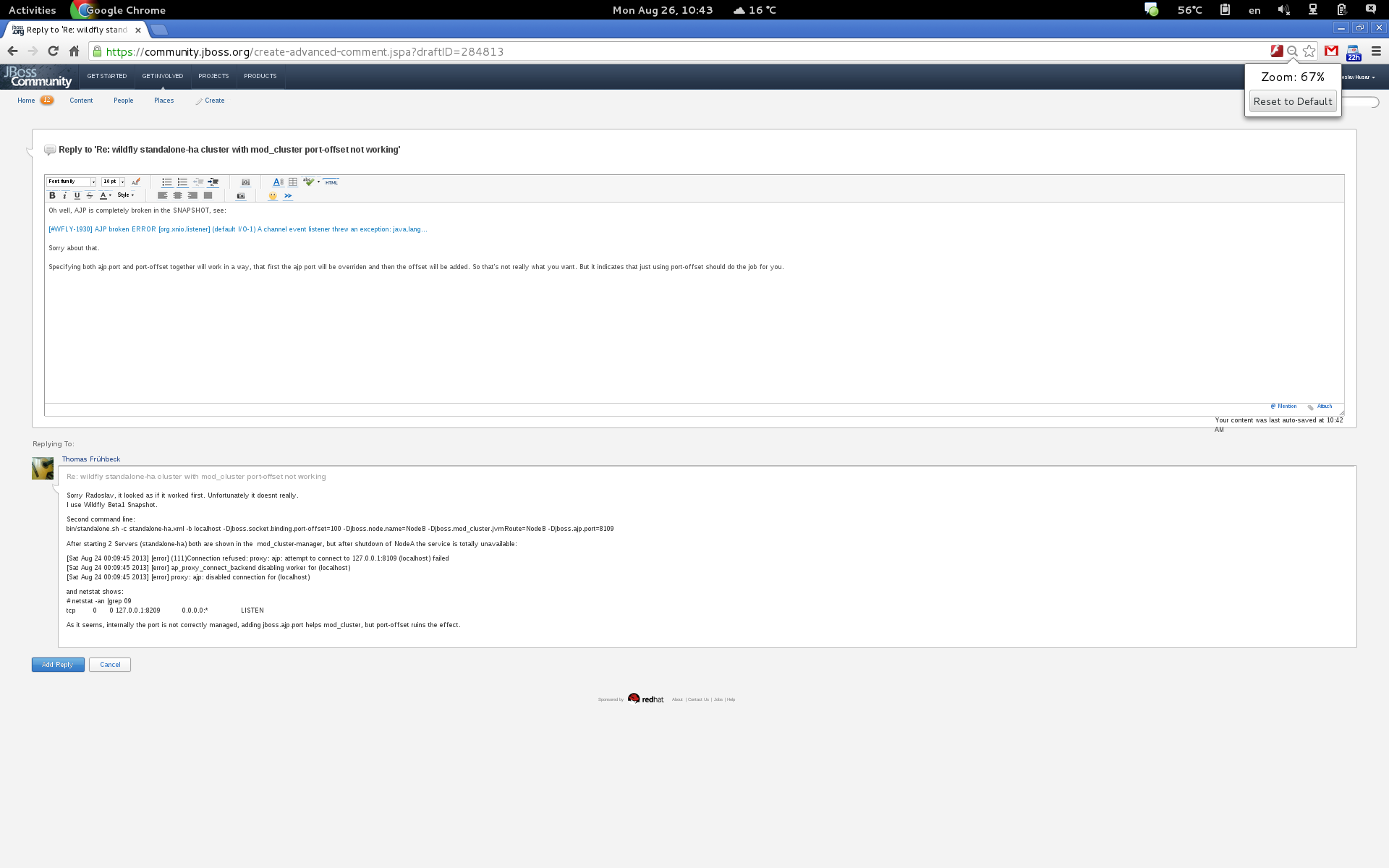Click Reset to Default zoom button
This screenshot has height=868, width=1389.
pos(1293,101)
